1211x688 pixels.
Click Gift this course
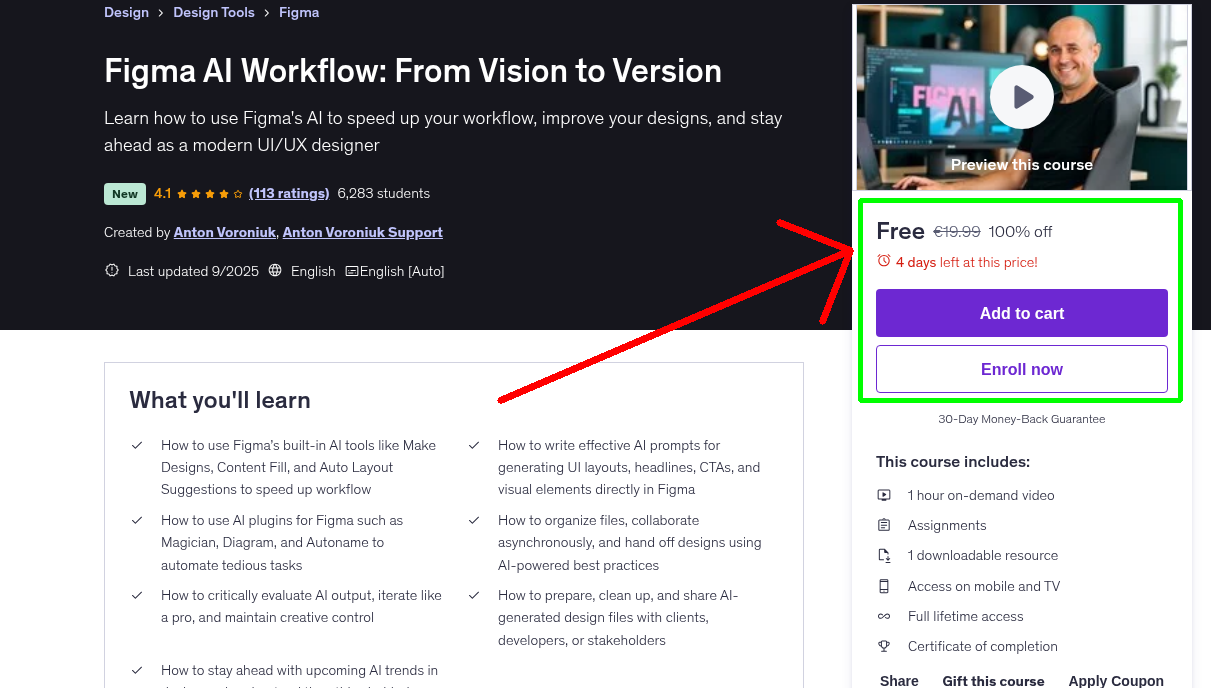point(993,681)
